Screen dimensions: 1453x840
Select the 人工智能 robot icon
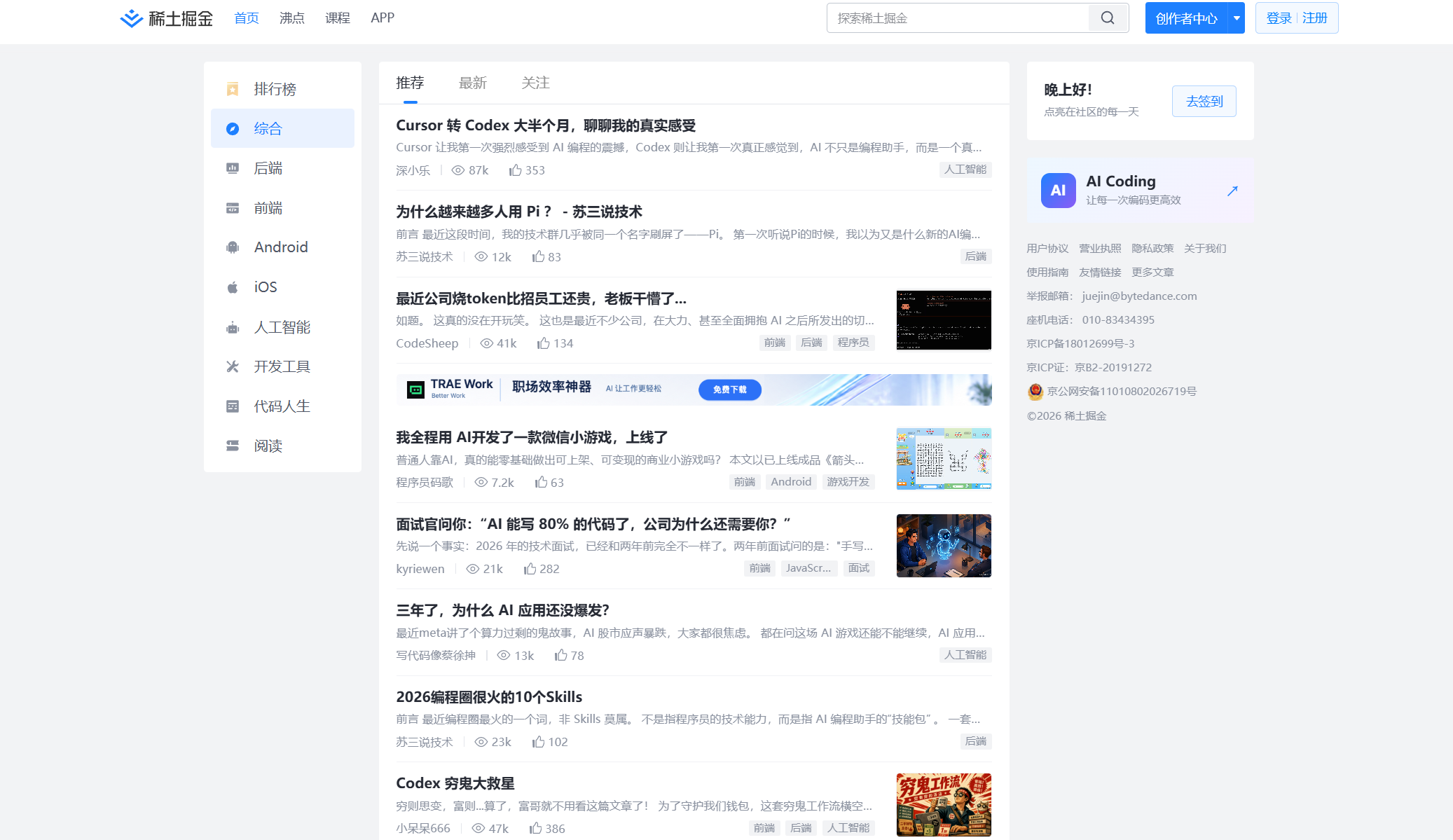pos(233,327)
